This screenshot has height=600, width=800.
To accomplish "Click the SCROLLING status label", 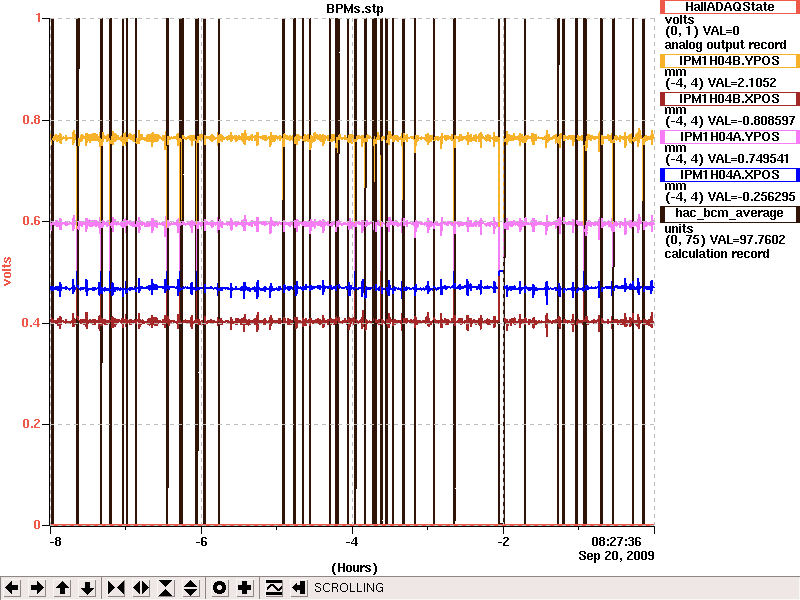I will [349, 588].
